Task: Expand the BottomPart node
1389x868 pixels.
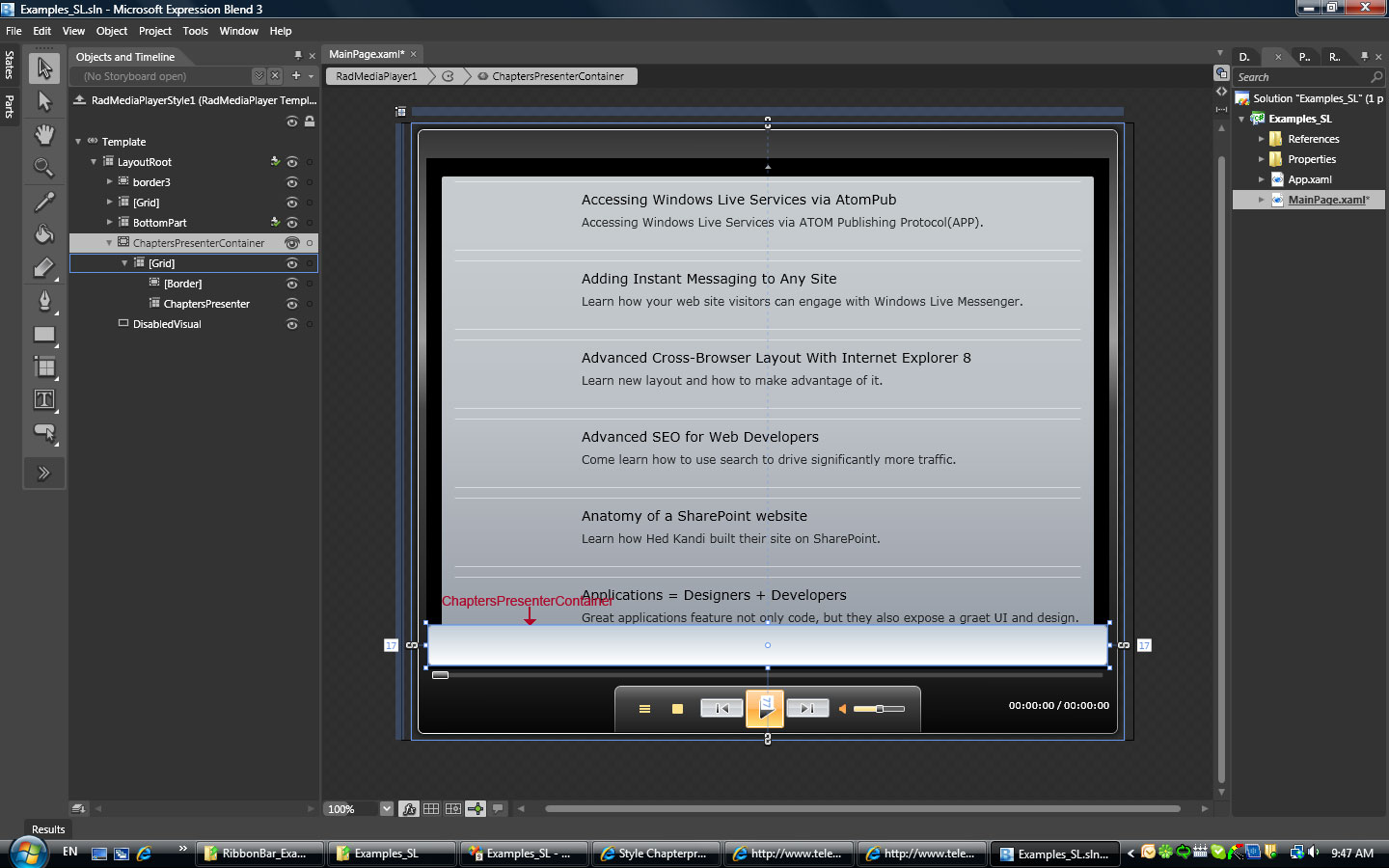Action: (x=109, y=223)
